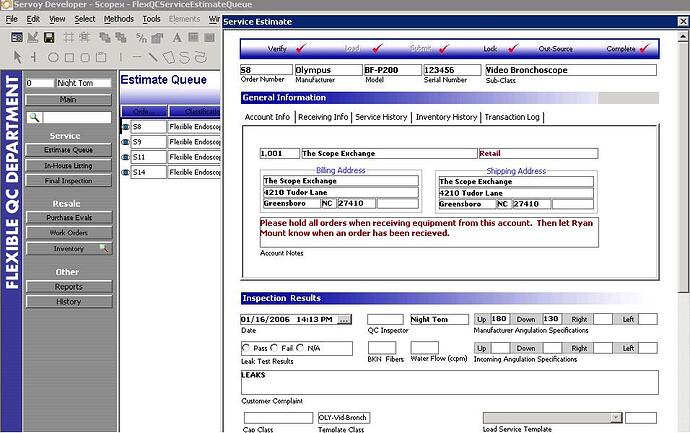Open Reports under Other
Screen dimensions: 690x433
tap(69, 287)
